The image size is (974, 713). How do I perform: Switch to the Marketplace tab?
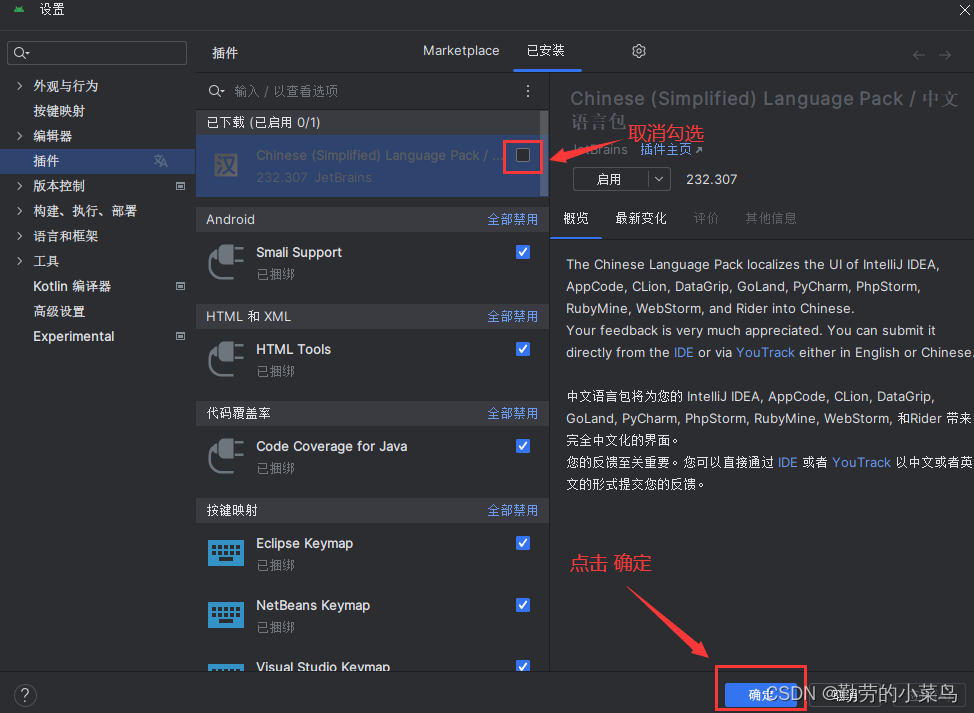tap(461, 51)
